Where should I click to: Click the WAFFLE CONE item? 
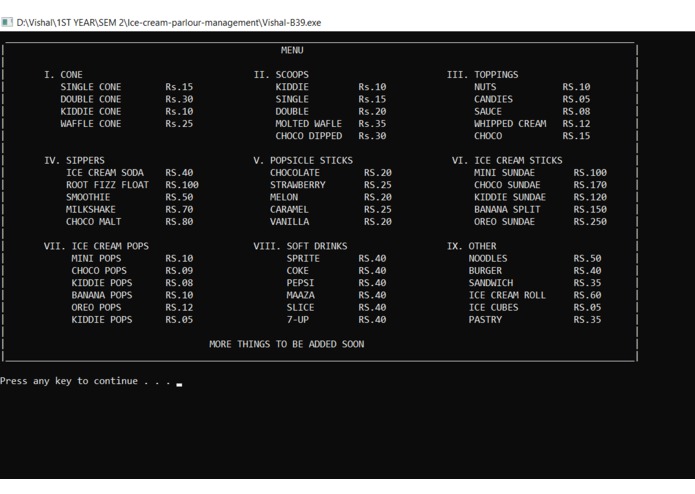pos(91,124)
